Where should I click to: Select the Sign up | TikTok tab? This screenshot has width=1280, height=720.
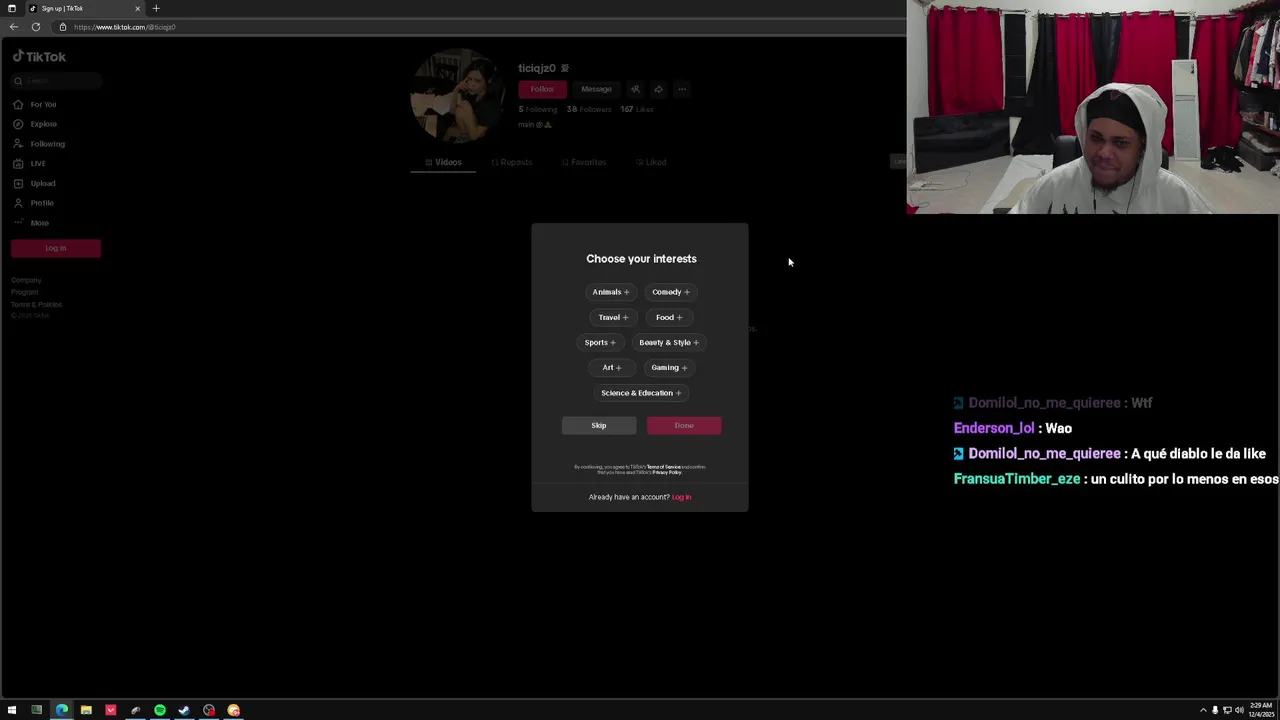84,8
